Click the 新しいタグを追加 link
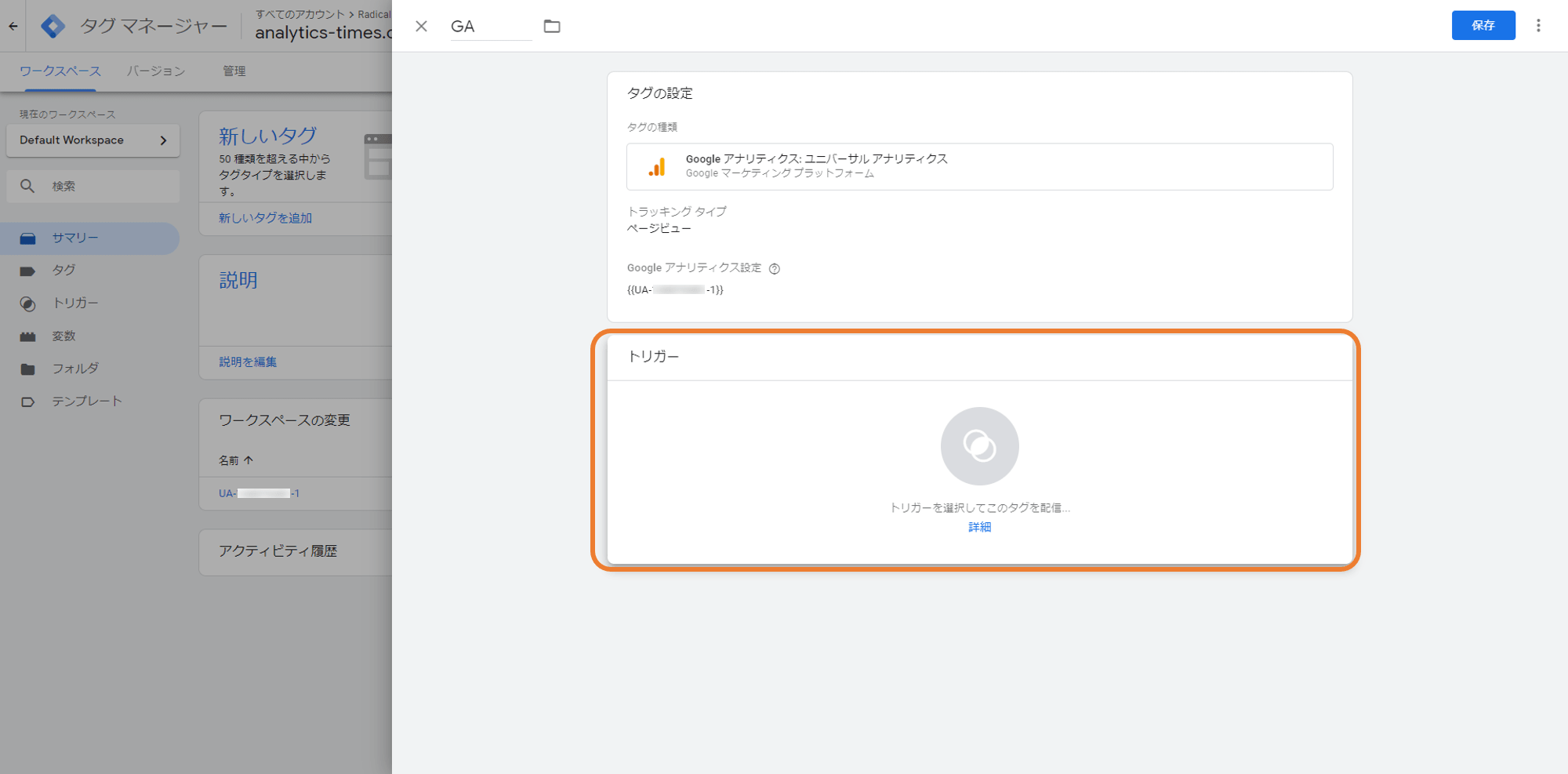 [265, 218]
